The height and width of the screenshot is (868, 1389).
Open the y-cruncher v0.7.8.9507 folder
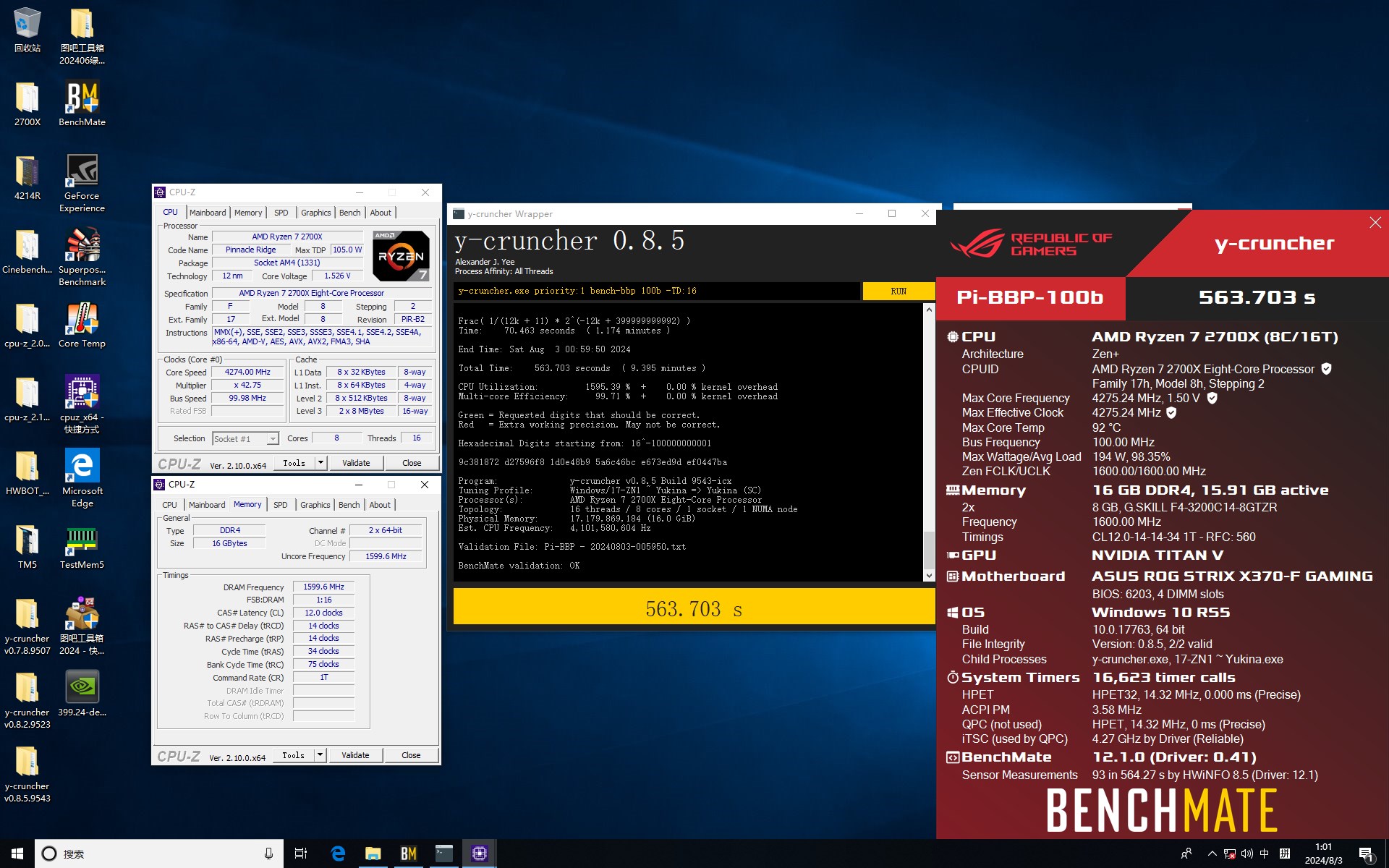click(27, 626)
